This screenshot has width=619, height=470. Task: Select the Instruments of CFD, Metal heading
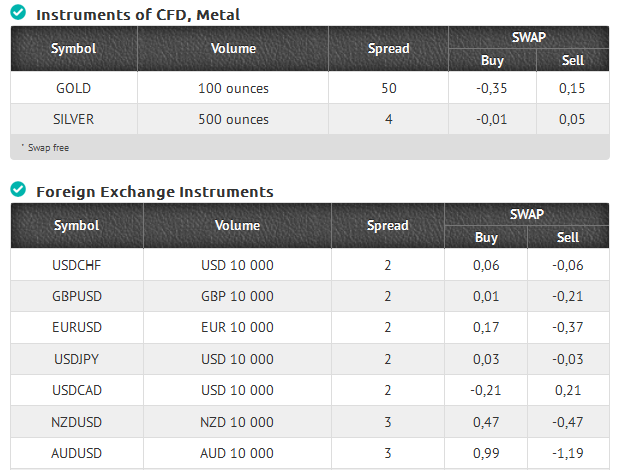tap(138, 15)
